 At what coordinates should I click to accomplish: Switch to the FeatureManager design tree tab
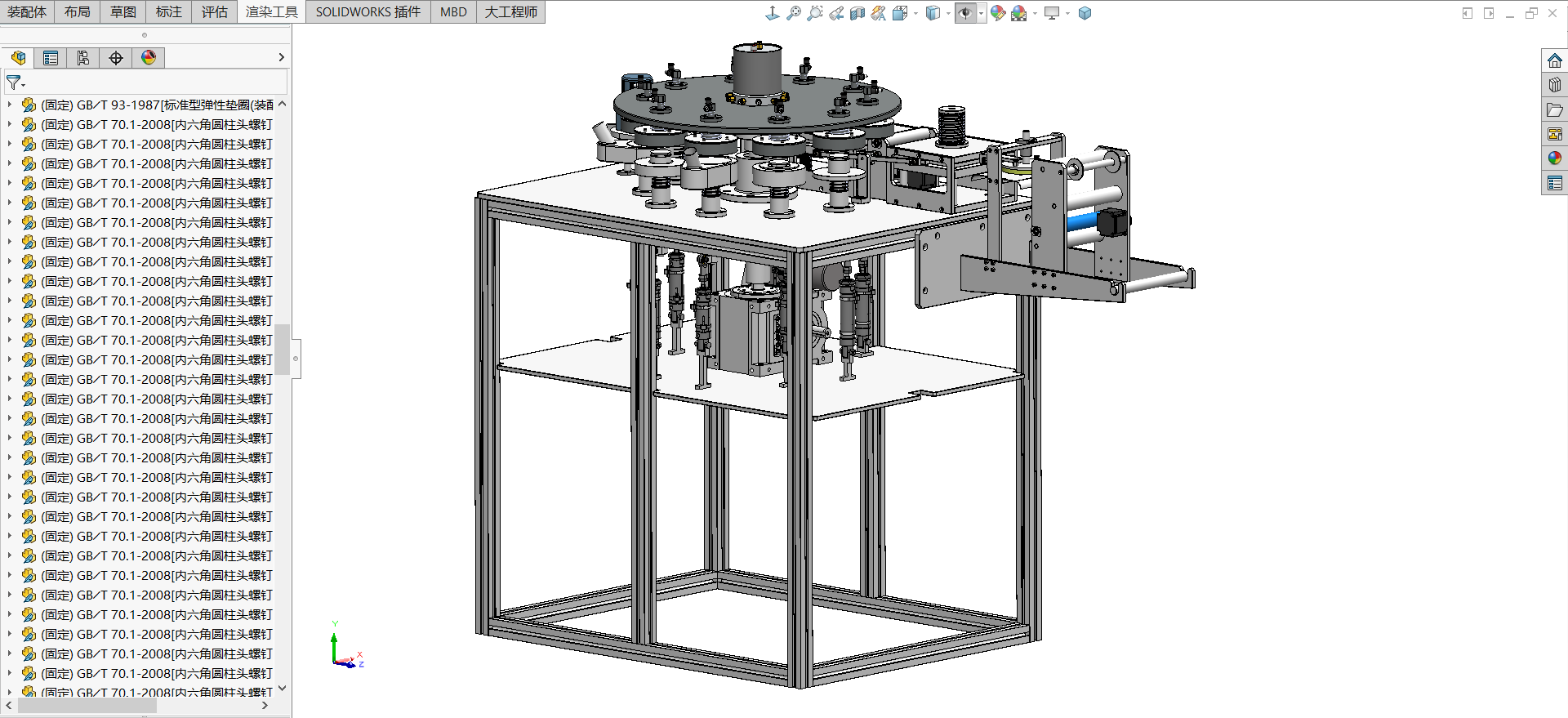18,57
